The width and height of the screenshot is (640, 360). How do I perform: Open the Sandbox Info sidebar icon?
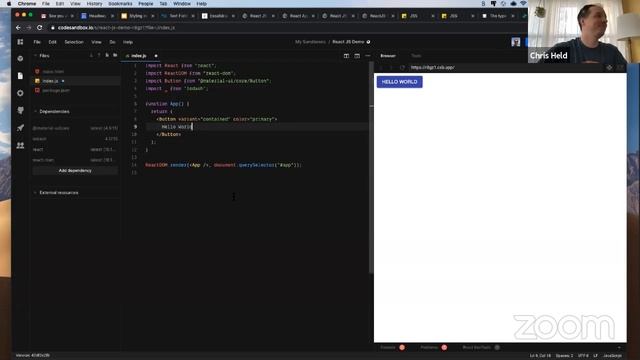pyautogui.click(x=20, y=58)
